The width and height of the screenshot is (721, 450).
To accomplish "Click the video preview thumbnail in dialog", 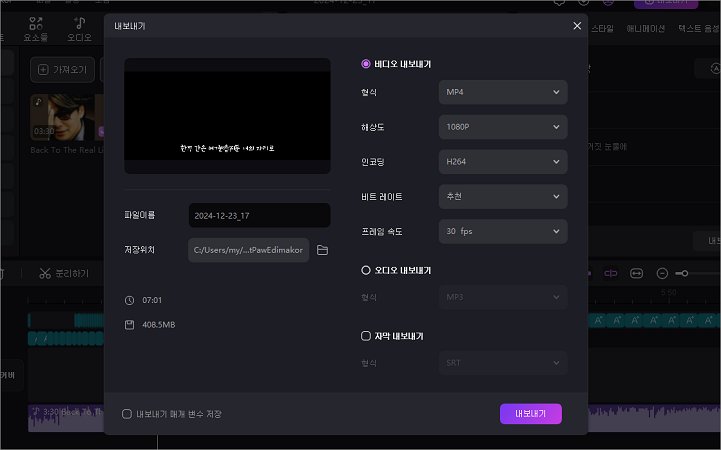I will [x=227, y=116].
